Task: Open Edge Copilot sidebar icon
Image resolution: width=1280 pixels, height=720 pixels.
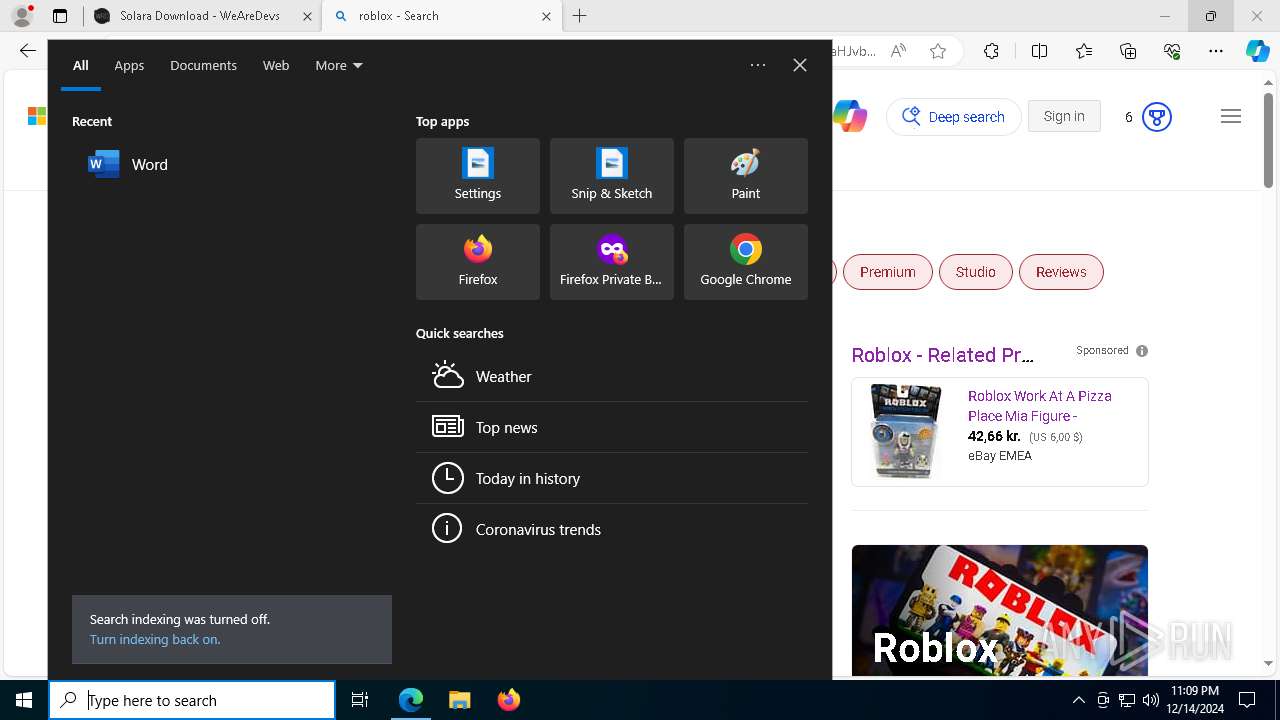Action: pyautogui.click(x=1257, y=51)
